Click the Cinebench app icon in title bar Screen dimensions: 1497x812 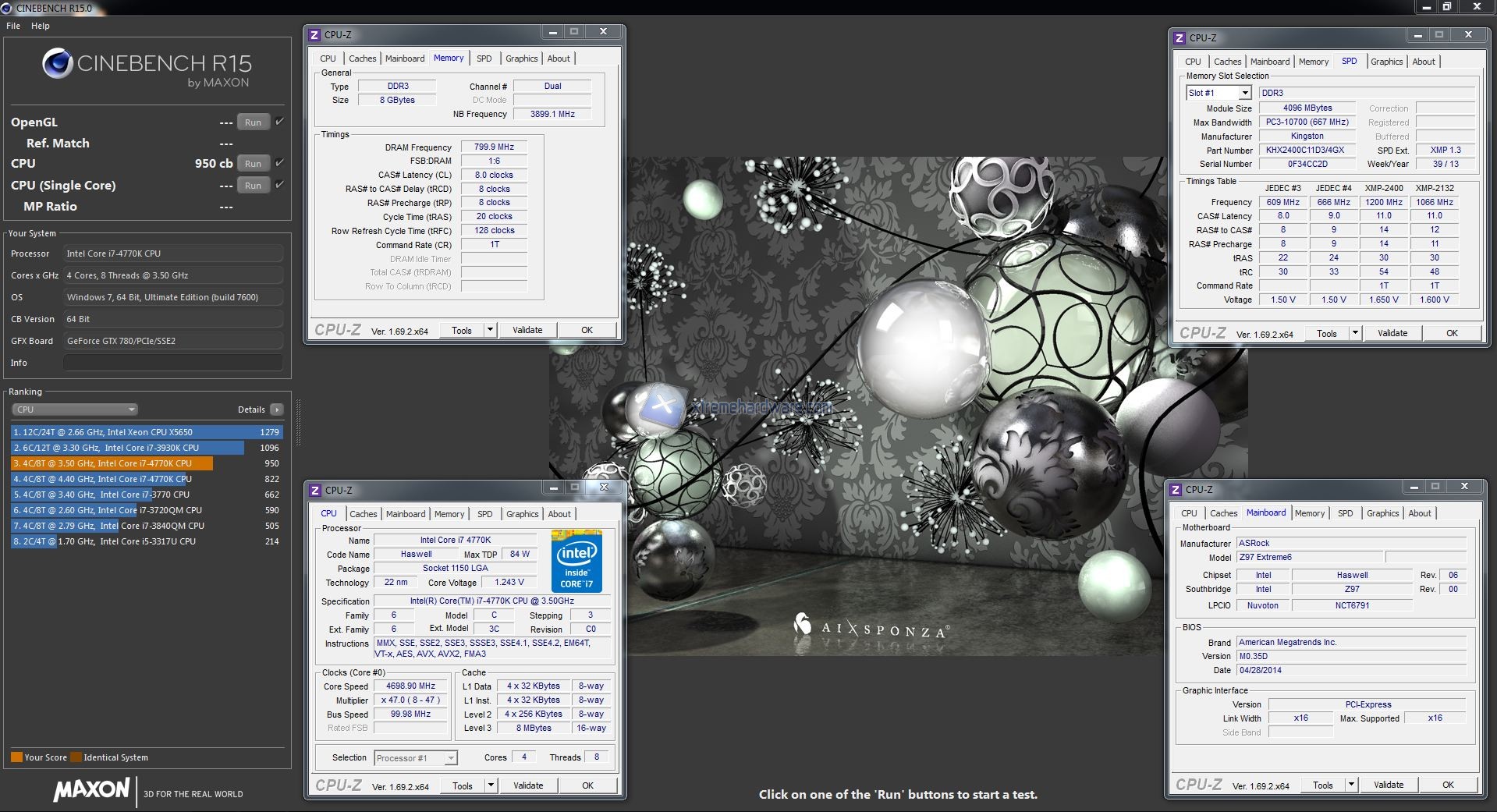(7, 8)
